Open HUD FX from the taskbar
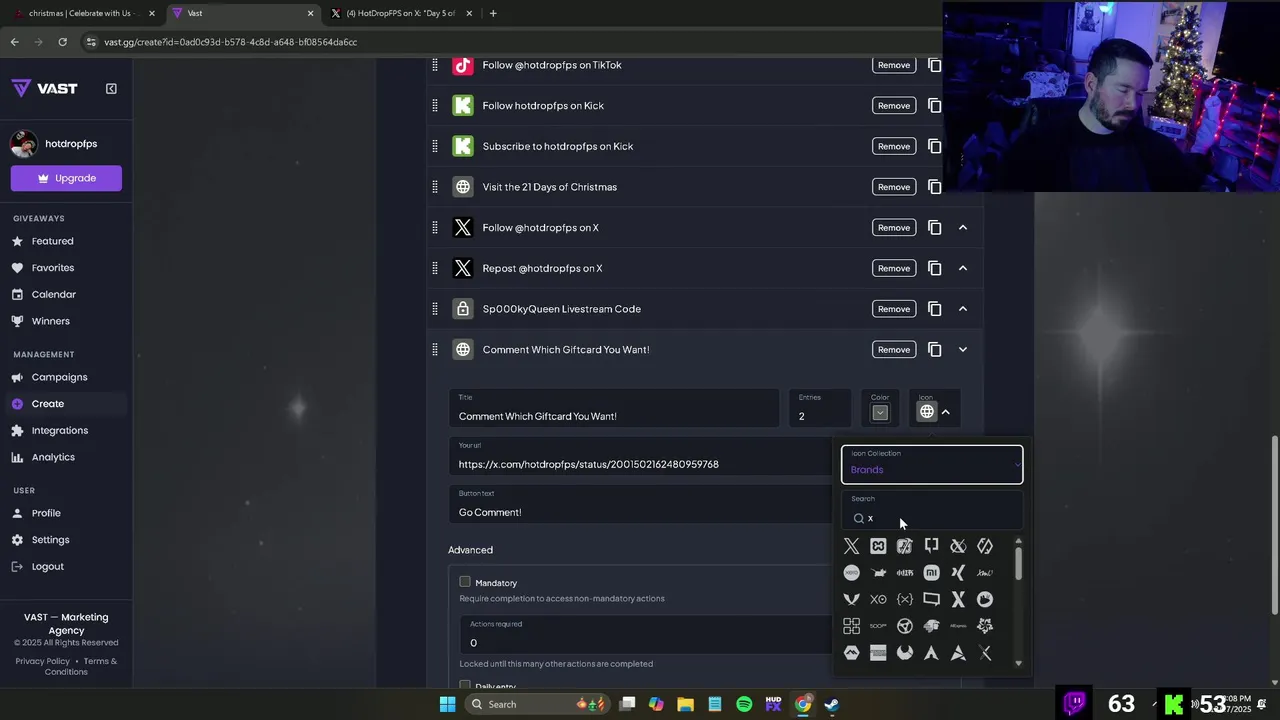 click(773, 704)
